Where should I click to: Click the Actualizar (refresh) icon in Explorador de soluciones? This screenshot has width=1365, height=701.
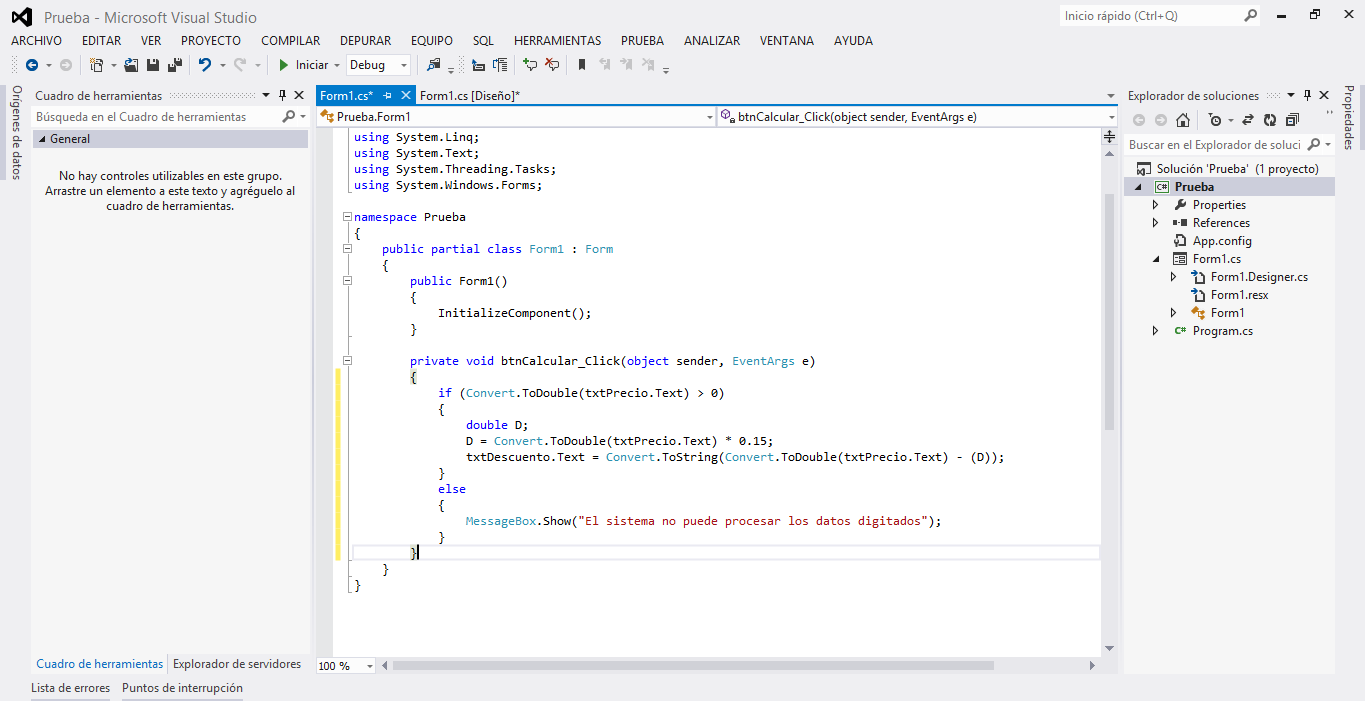[1270, 119]
